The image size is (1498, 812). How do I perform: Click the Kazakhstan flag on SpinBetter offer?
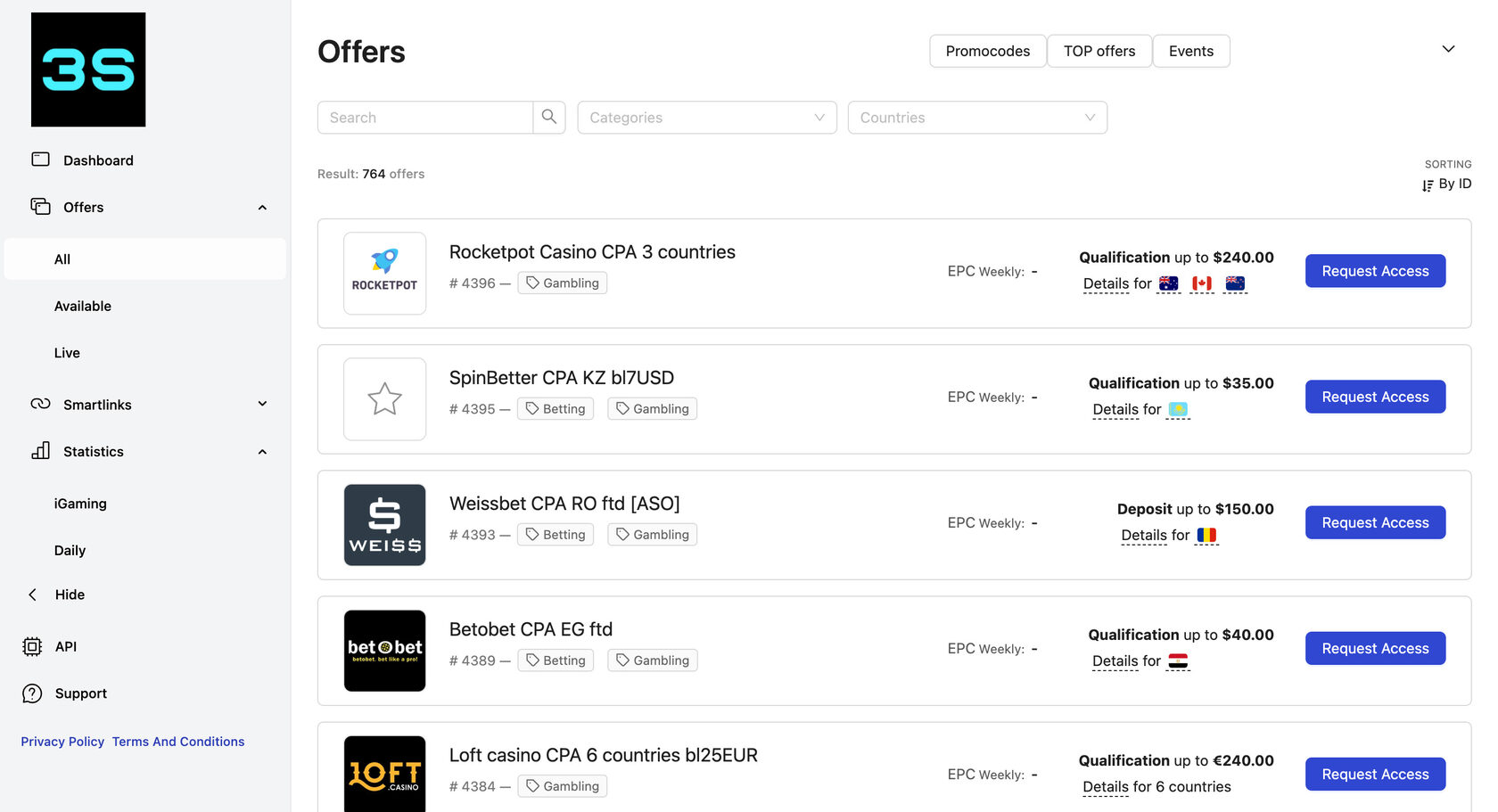click(x=1178, y=409)
